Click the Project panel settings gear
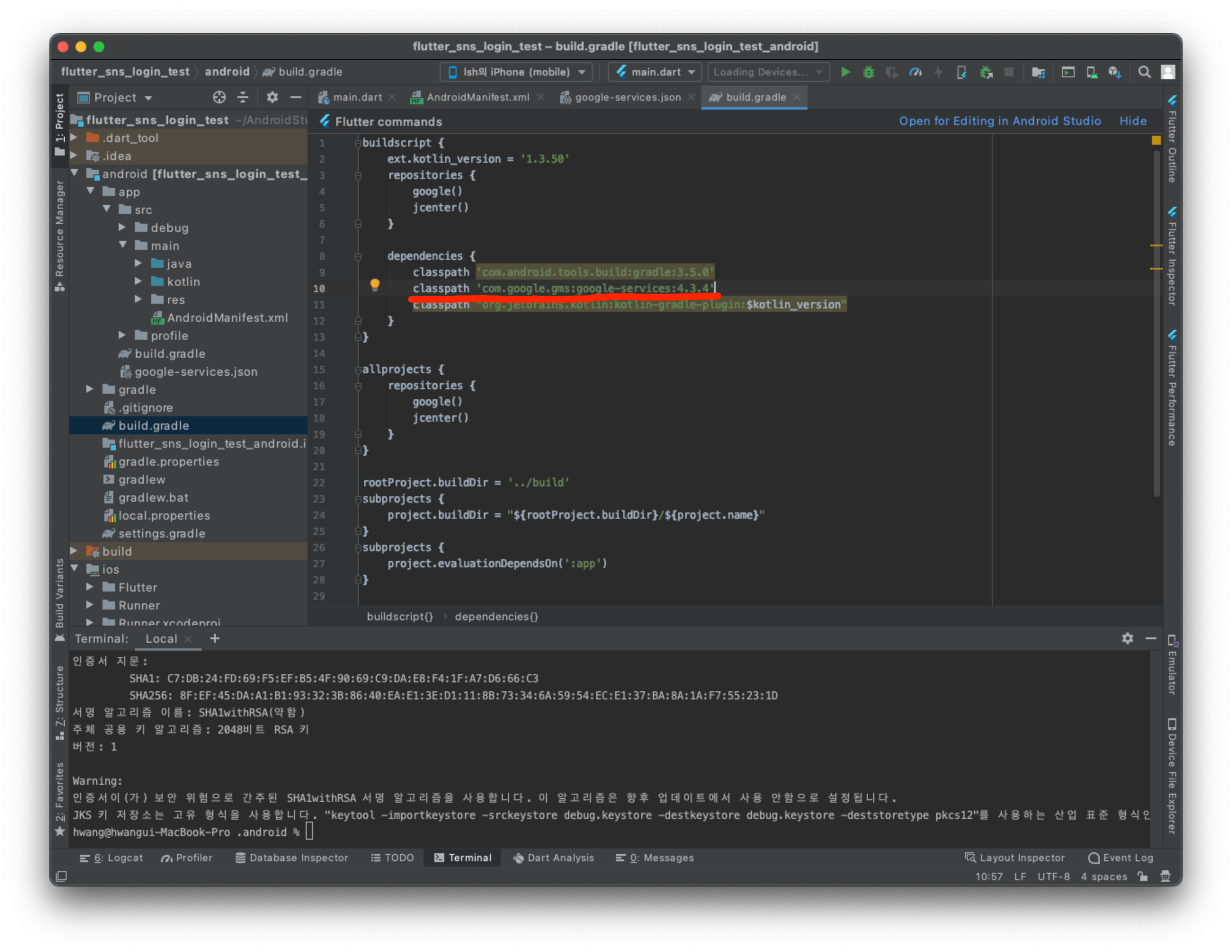 point(272,98)
